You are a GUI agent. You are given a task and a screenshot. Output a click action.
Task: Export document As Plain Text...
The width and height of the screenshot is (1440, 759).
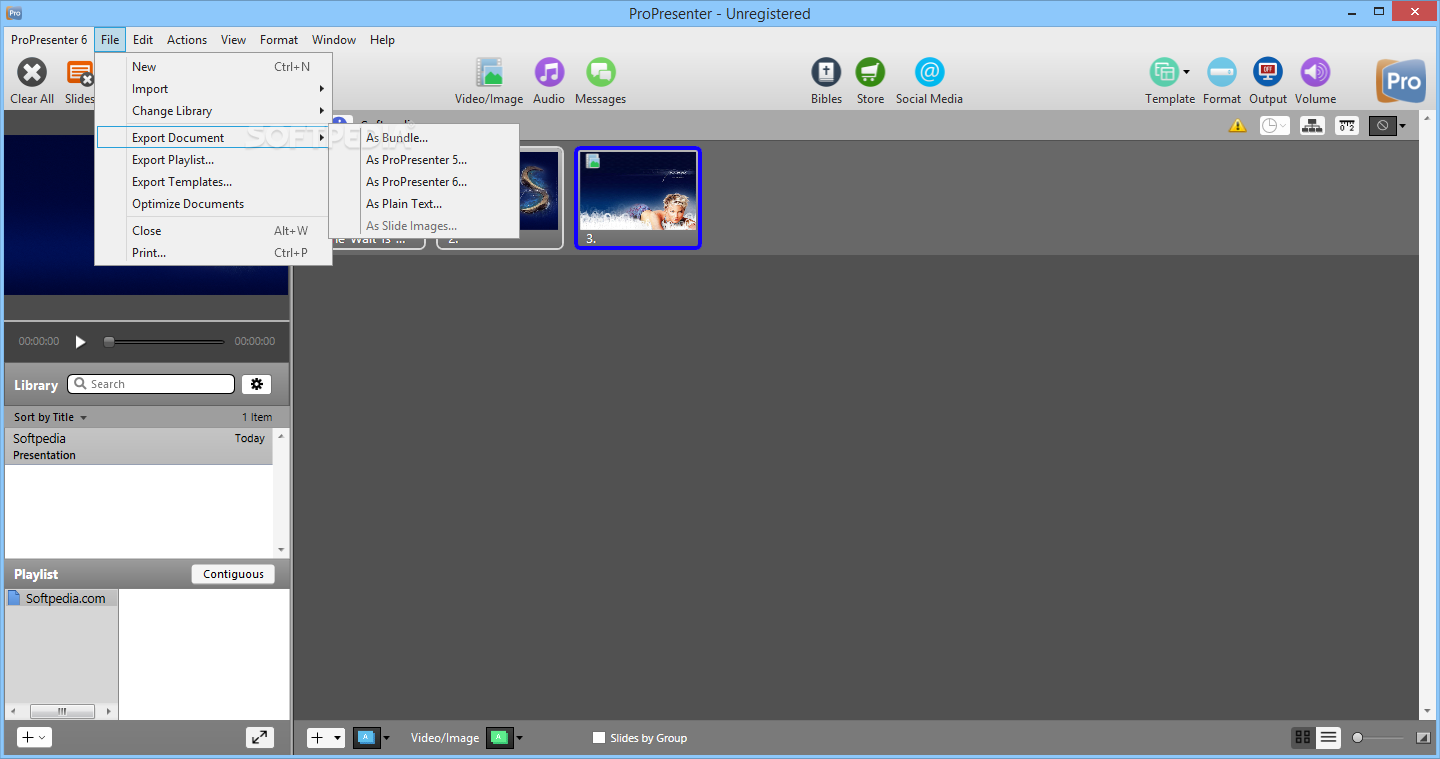coord(424,204)
